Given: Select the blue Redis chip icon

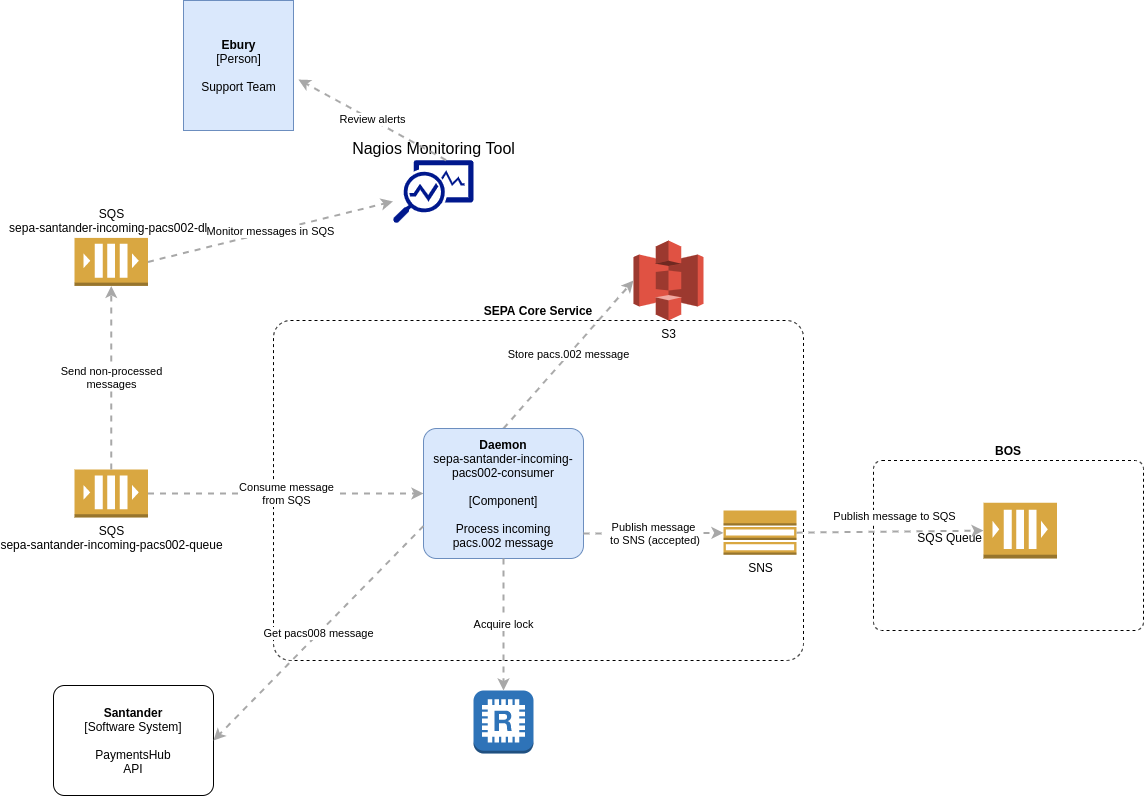Looking at the screenshot, I should tap(503, 722).
